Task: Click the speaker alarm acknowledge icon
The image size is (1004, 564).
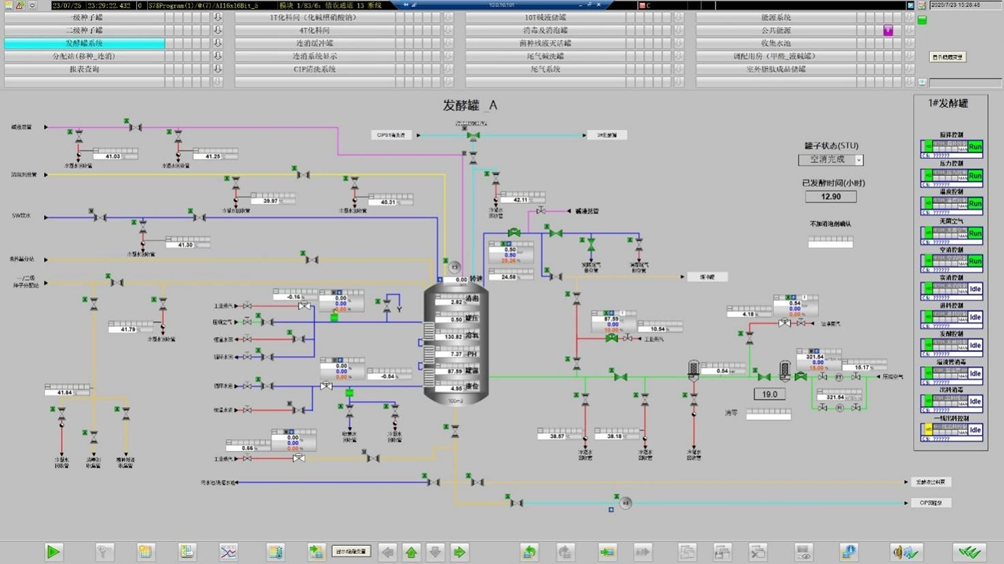Action: [907, 552]
